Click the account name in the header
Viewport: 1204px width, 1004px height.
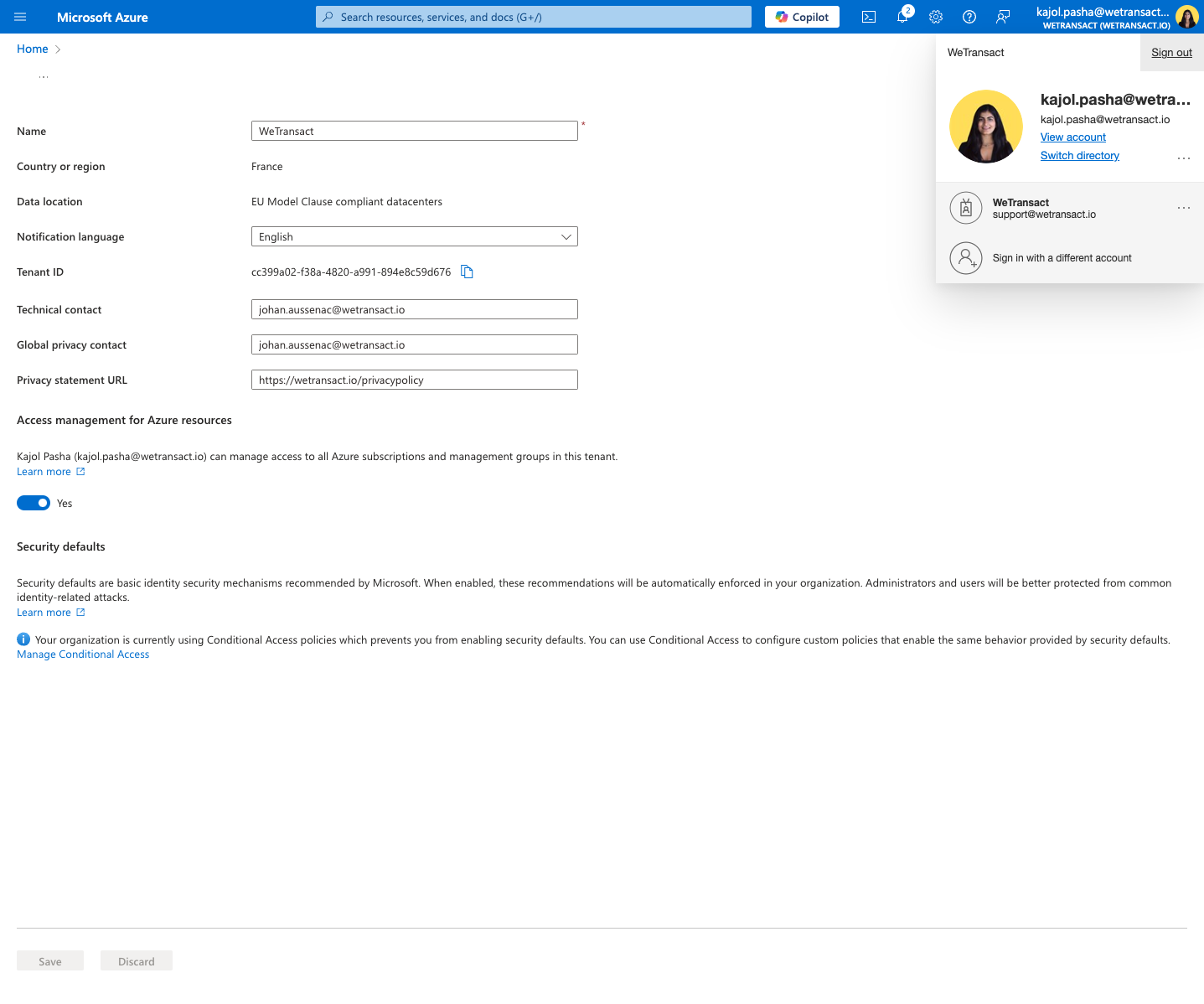pyautogui.click(x=1103, y=12)
